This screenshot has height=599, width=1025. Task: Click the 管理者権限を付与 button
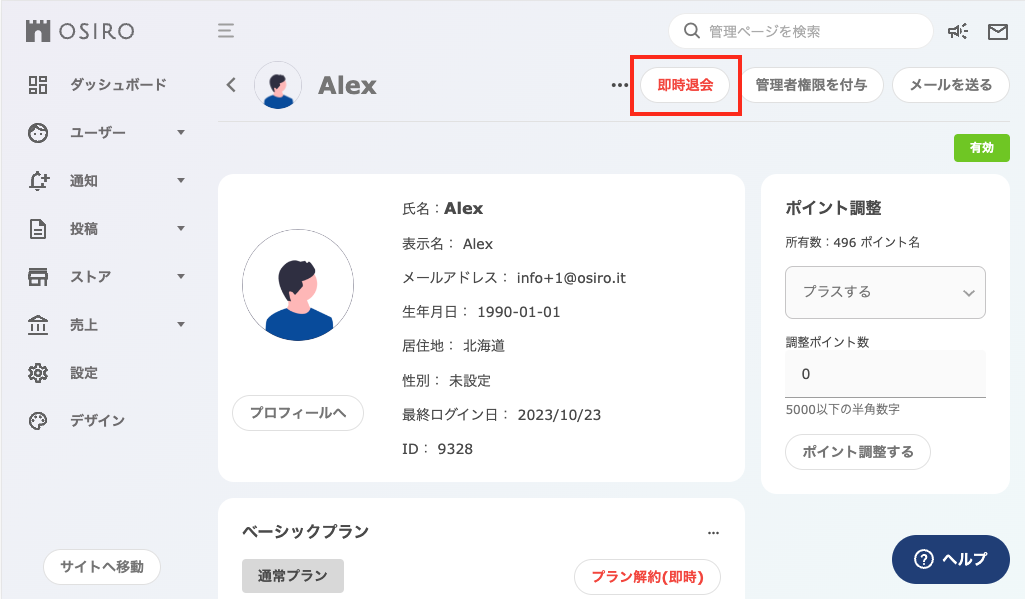tap(811, 85)
